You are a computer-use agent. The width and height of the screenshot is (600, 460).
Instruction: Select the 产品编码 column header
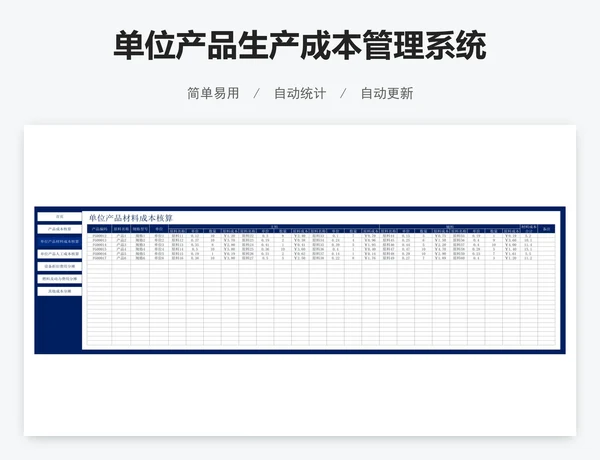pyautogui.click(x=99, y=229)
